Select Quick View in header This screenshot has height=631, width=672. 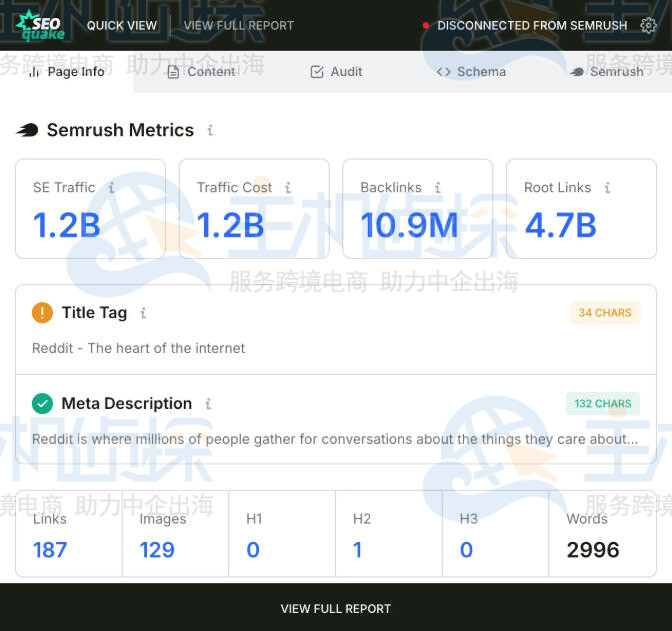point(122,26)
